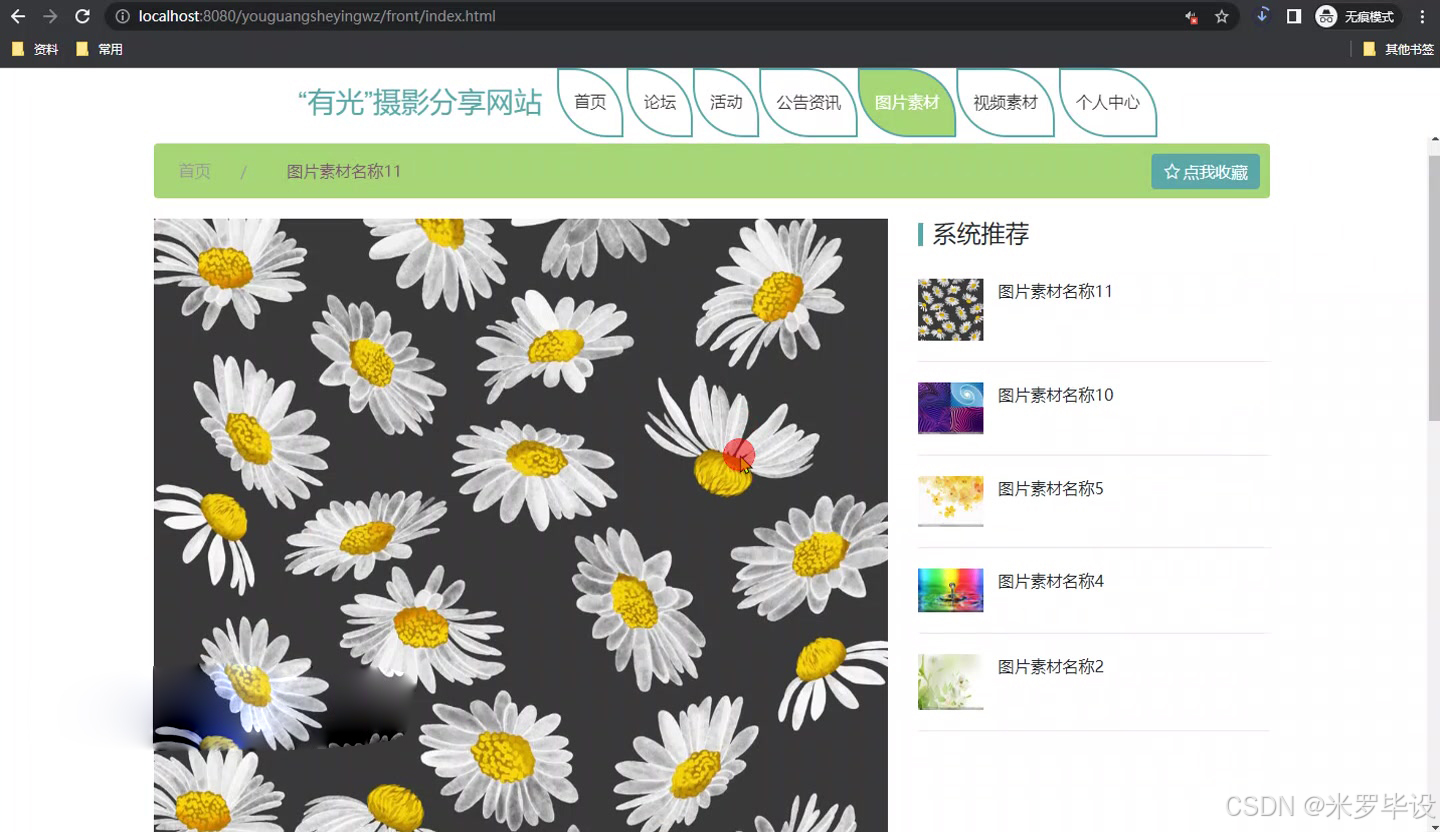Open the Chrome three-dot menu

(x=1422, y=16)
